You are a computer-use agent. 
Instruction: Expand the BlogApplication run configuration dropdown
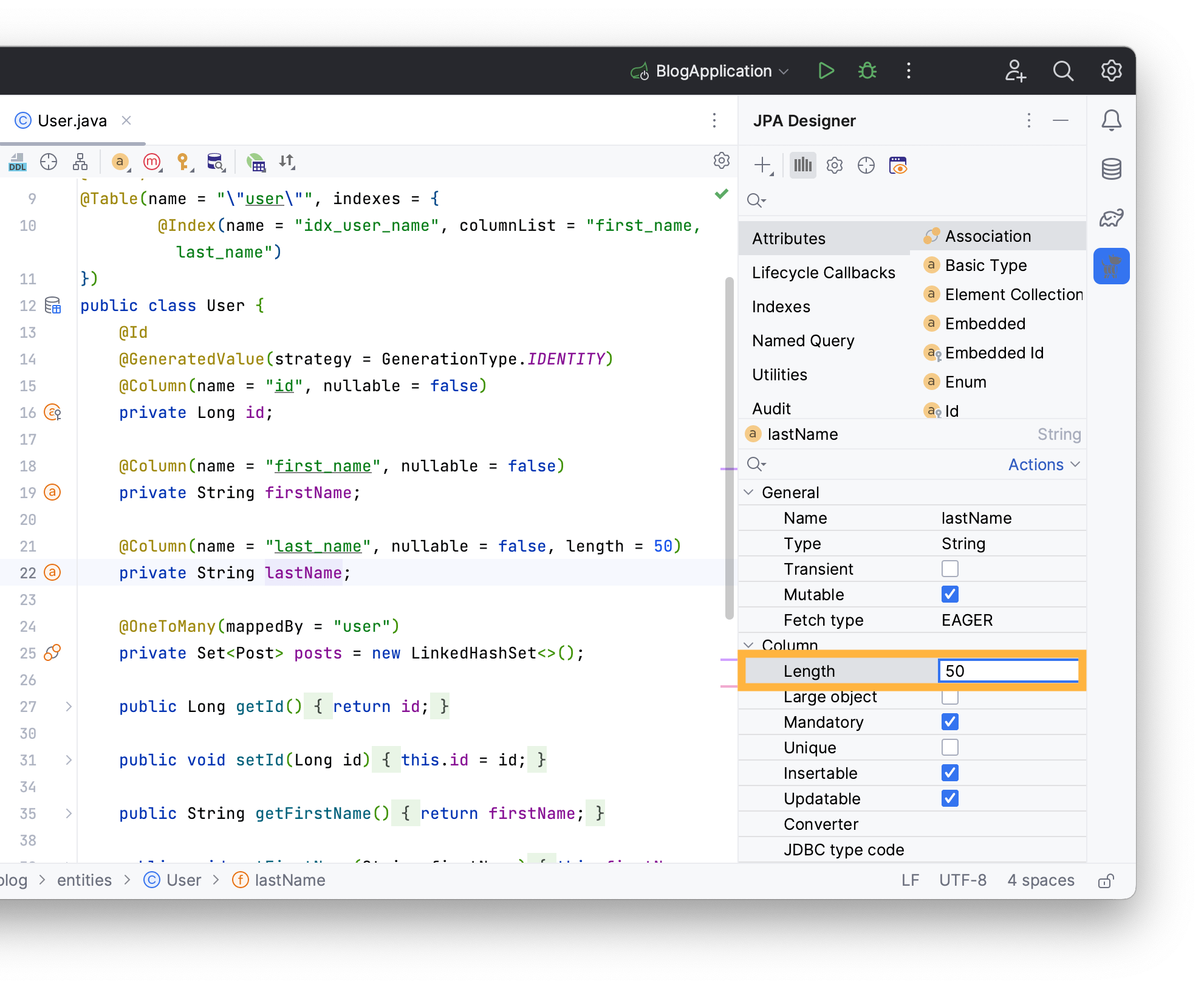[x=784, y=70]
